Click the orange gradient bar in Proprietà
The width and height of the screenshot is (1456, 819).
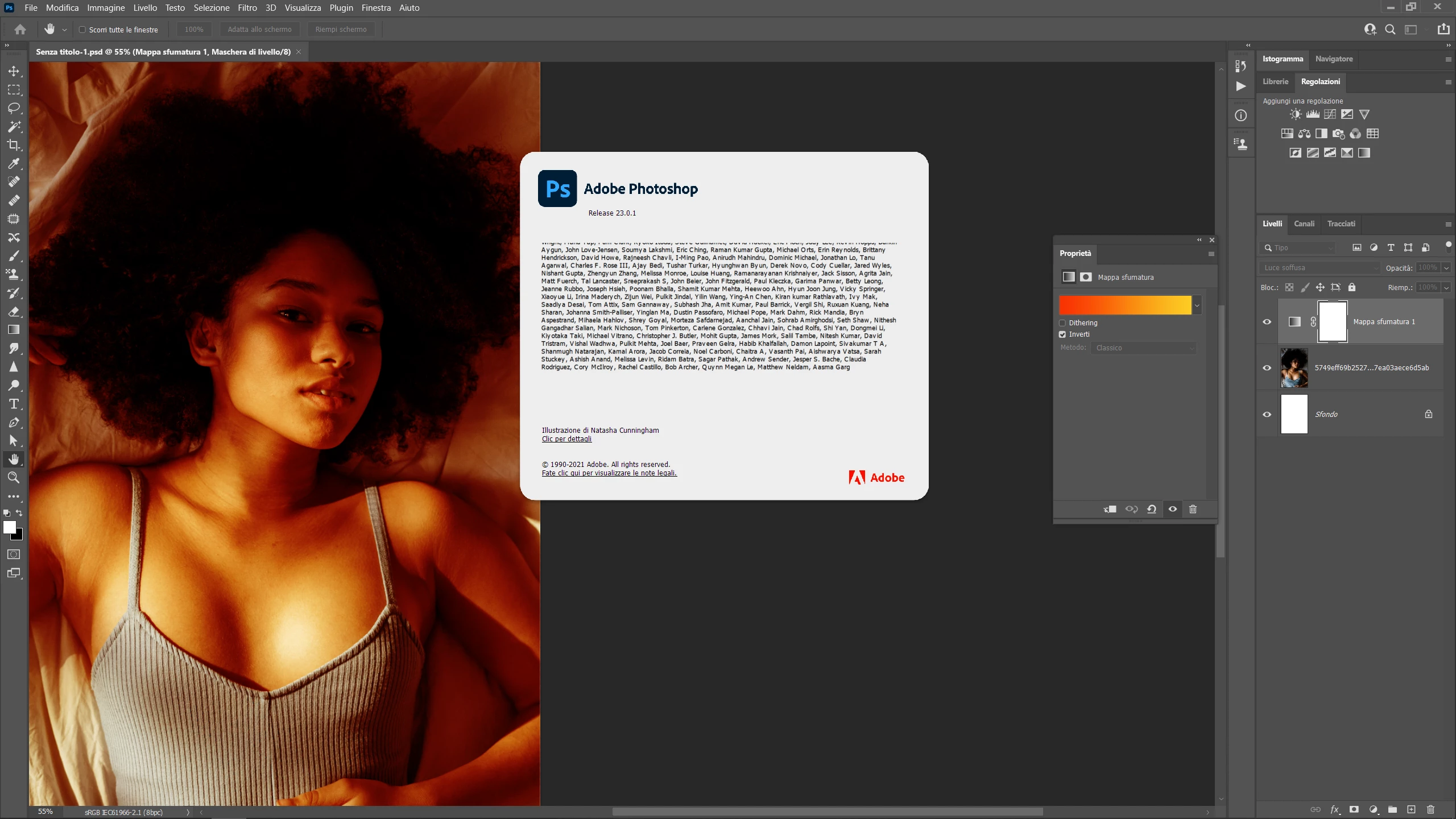point(1124,305)
